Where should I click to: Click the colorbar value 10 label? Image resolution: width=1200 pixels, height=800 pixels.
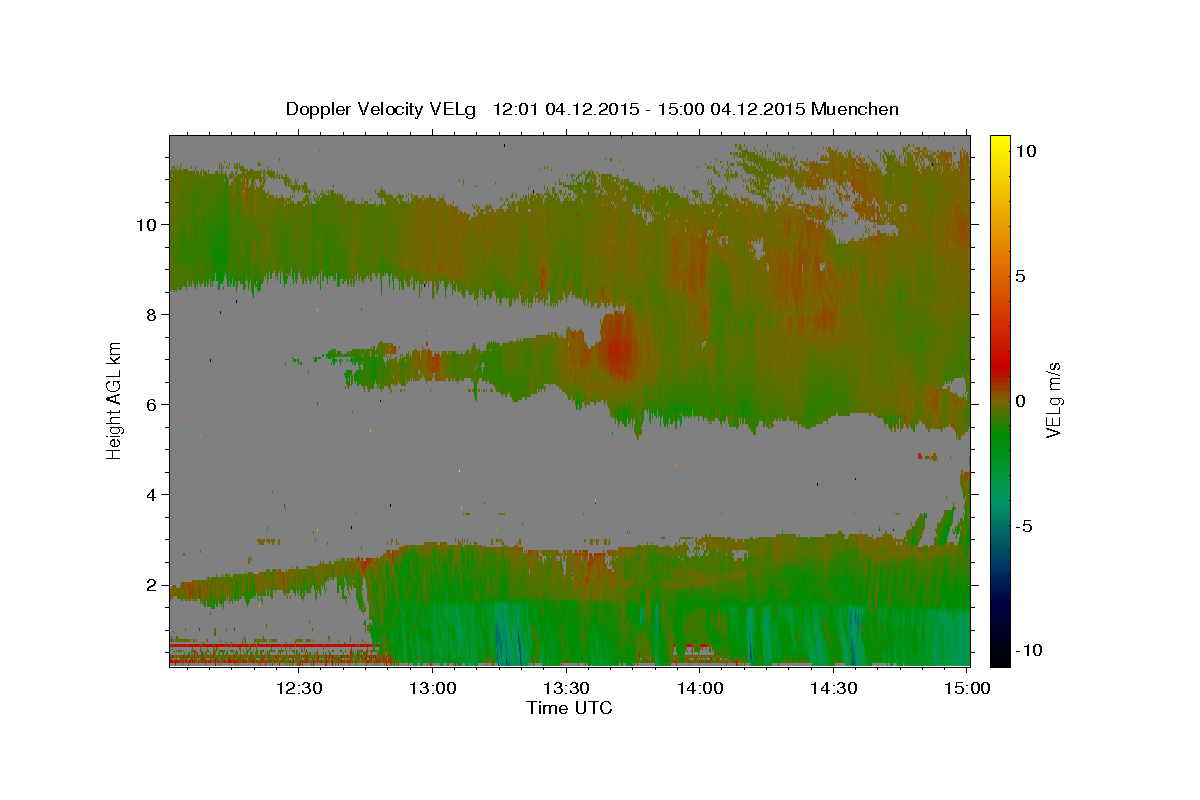pyautogui.click(x=1026, y=151)
